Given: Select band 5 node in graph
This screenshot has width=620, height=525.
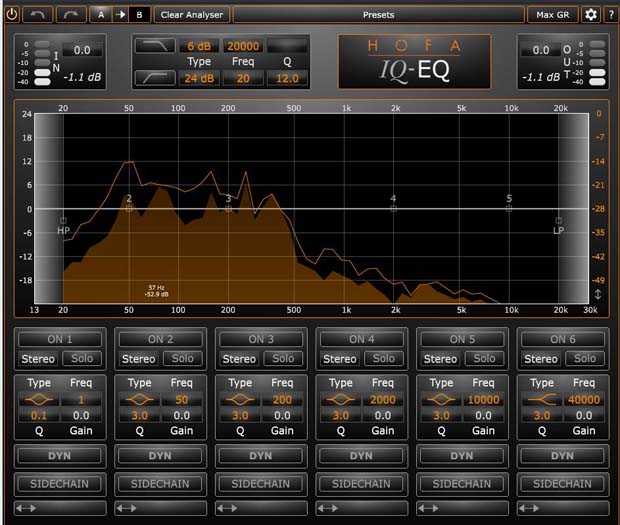Looking at the screenshot, I should pos(509,208).
